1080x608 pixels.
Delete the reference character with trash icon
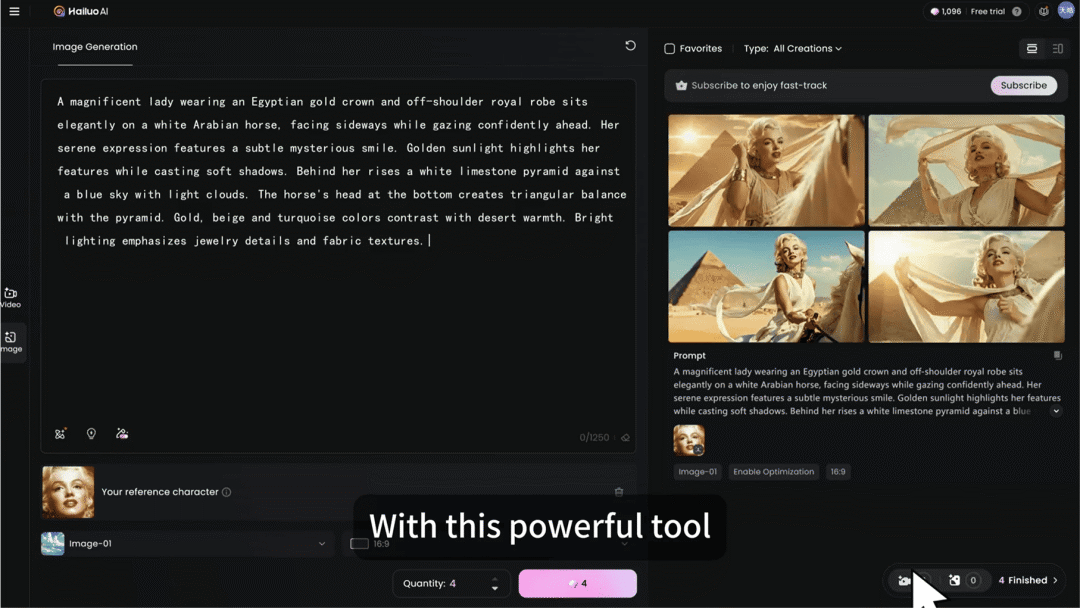(x=619, y=492)
